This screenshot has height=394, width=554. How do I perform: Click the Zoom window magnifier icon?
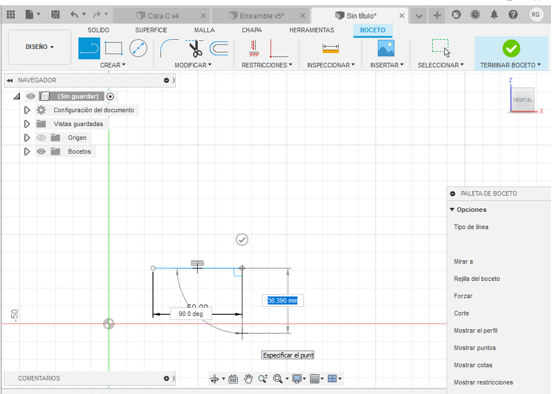tap(263, 379)
